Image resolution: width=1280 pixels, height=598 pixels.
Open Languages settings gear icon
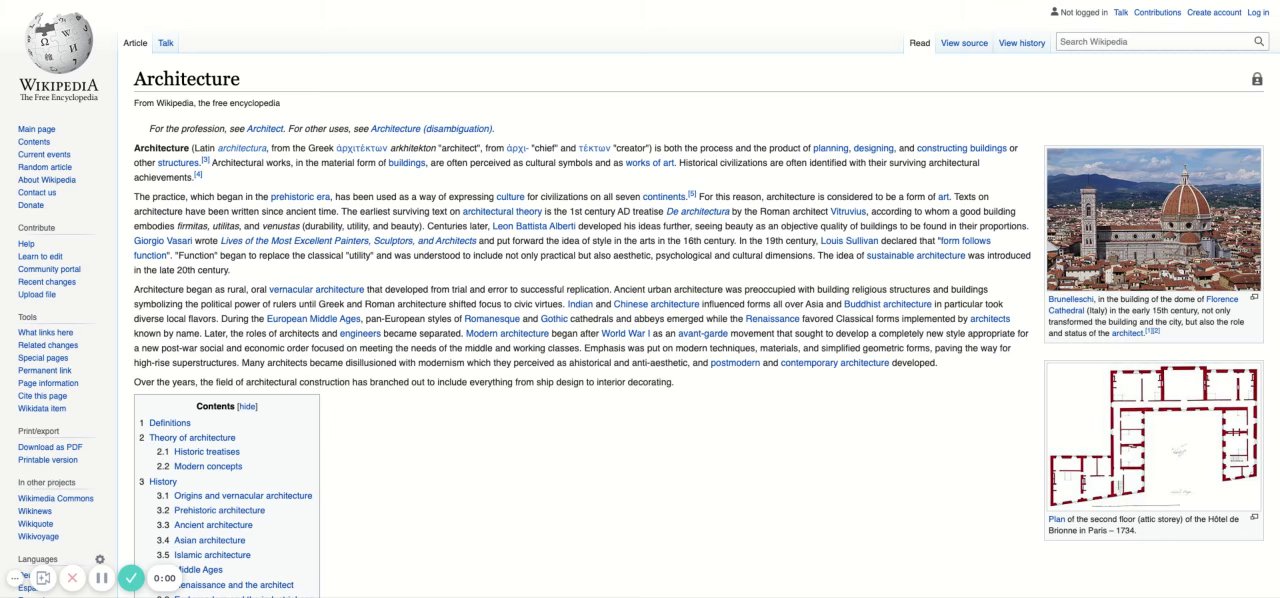click(x=100, y=559)
